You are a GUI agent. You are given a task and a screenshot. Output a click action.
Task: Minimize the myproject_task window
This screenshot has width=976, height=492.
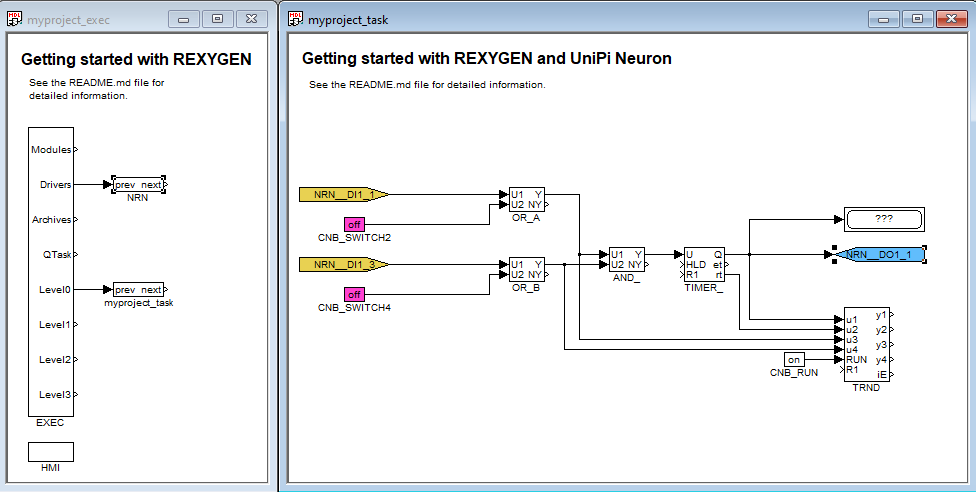coord(884,19)
